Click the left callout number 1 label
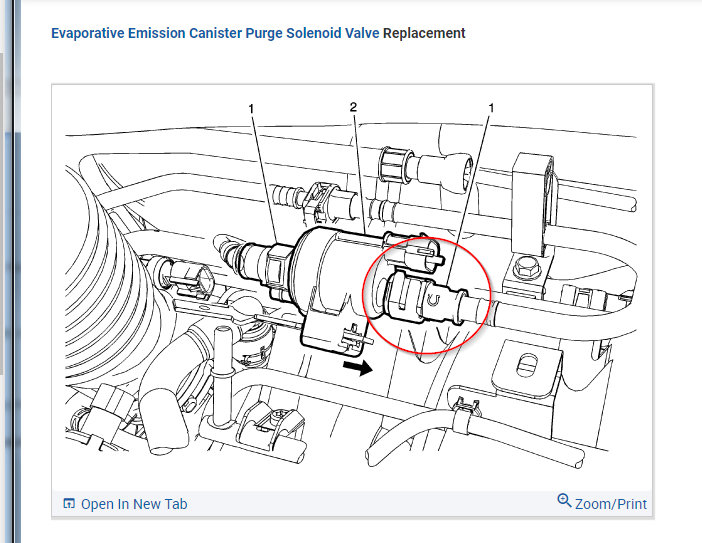 click(x=251, y=109)
